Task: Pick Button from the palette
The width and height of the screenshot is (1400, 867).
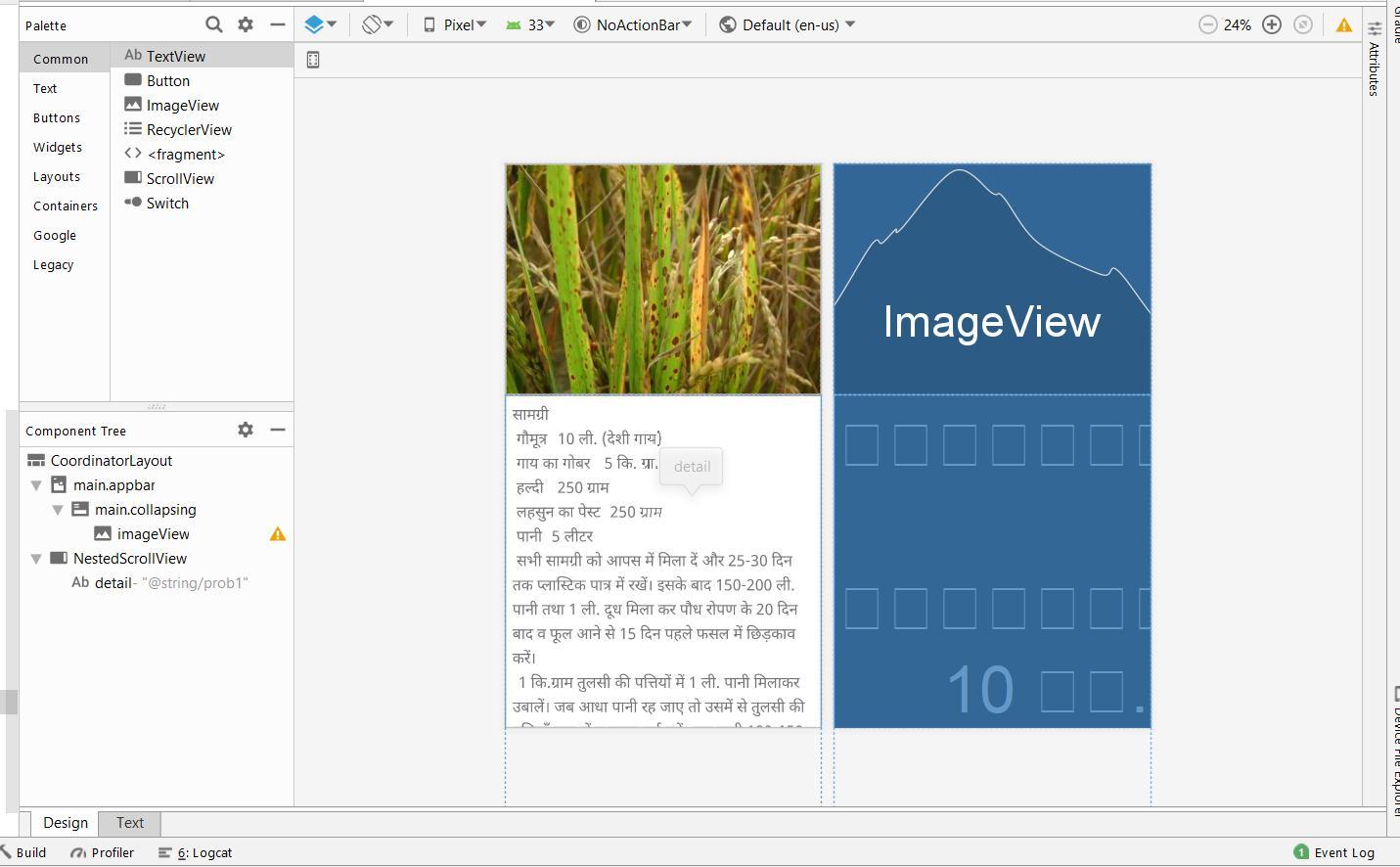Action: [203, 80]
